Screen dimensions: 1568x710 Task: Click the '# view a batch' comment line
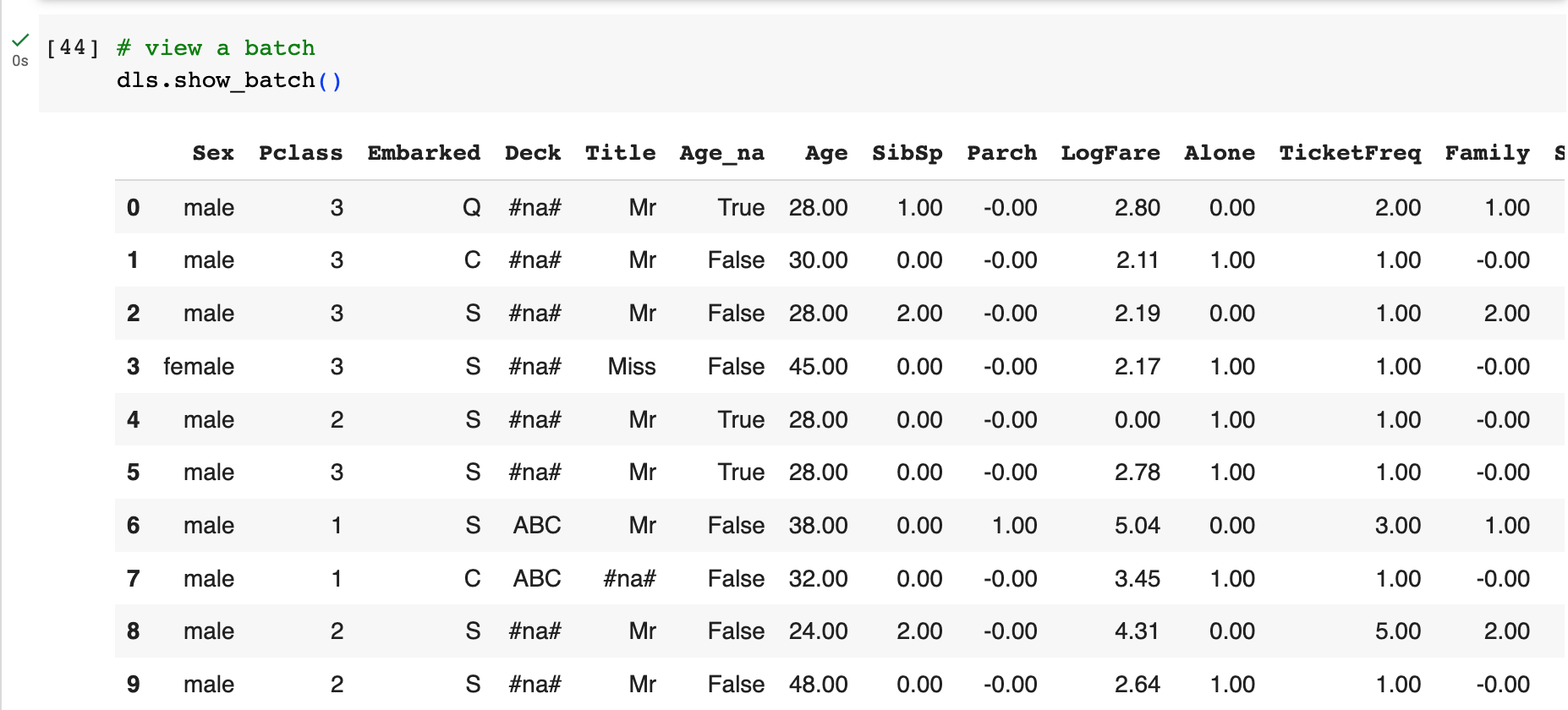216,48
